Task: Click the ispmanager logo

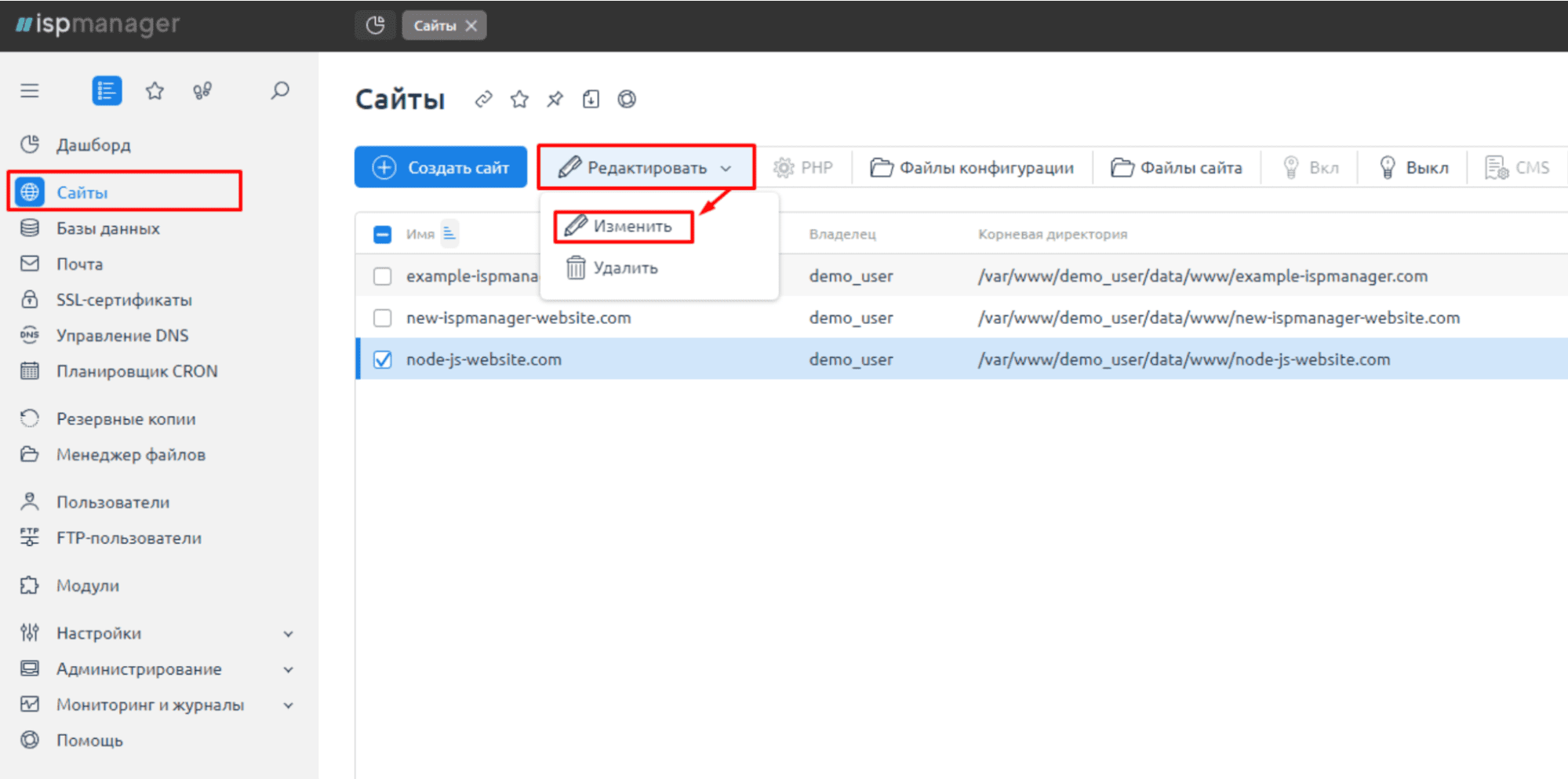Action: (97, 24)
